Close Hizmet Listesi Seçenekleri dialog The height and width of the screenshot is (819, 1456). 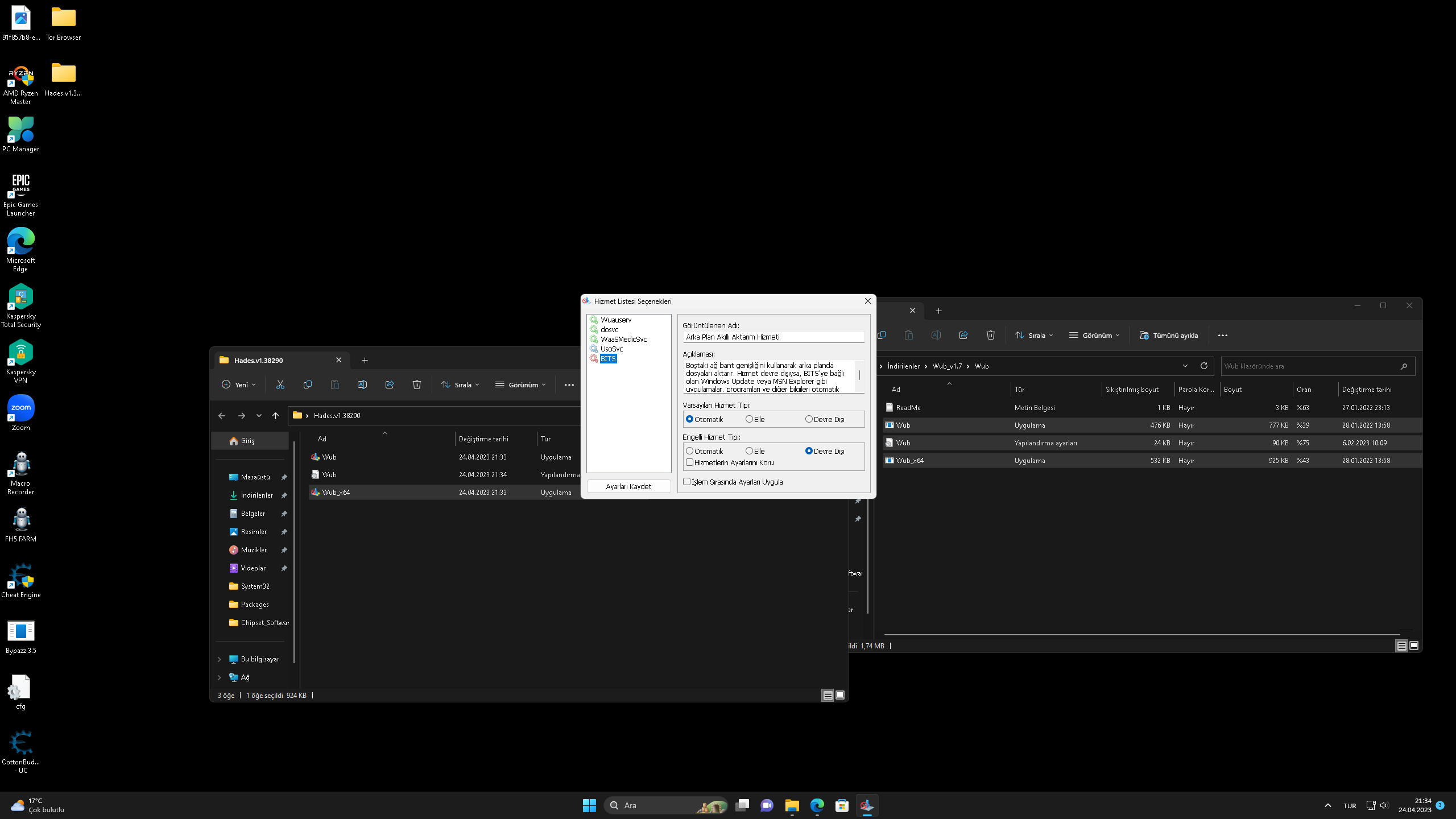pos(867,301)
